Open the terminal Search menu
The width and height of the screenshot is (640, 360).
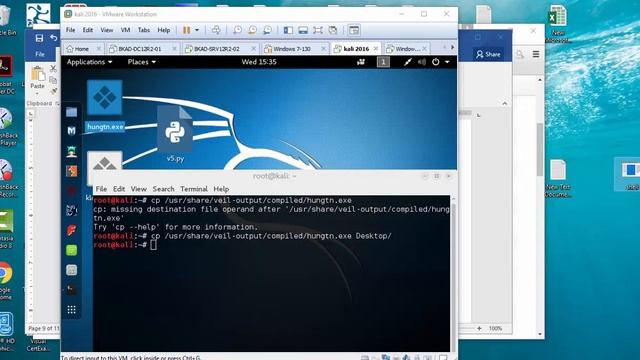click(x=163, y=189)
